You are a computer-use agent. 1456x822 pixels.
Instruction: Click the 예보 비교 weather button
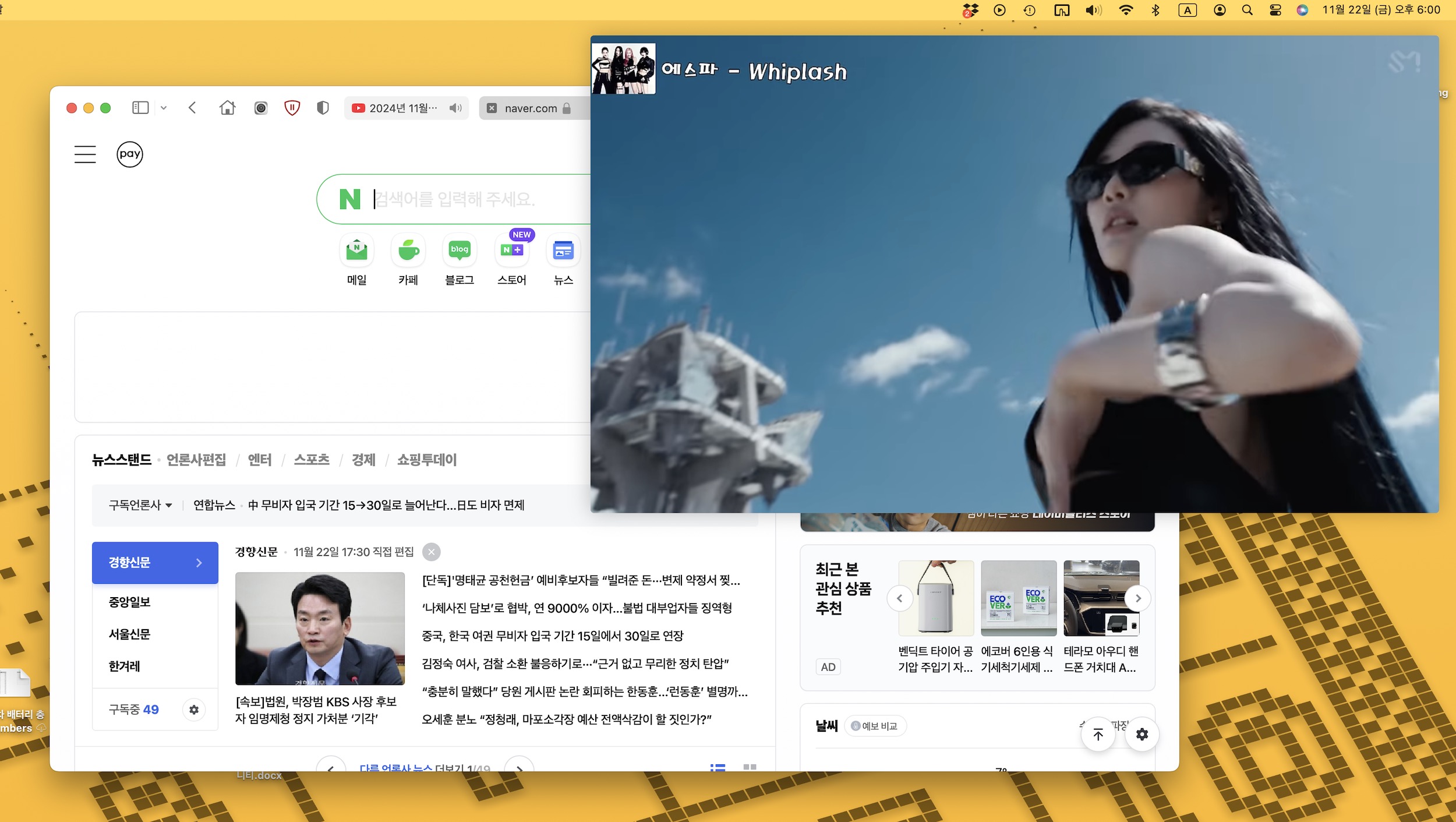[x=875, y=726]
